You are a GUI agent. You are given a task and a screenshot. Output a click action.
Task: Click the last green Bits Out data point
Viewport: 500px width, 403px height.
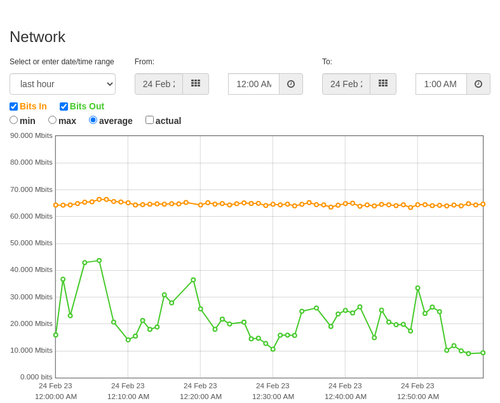coord(483,353)
